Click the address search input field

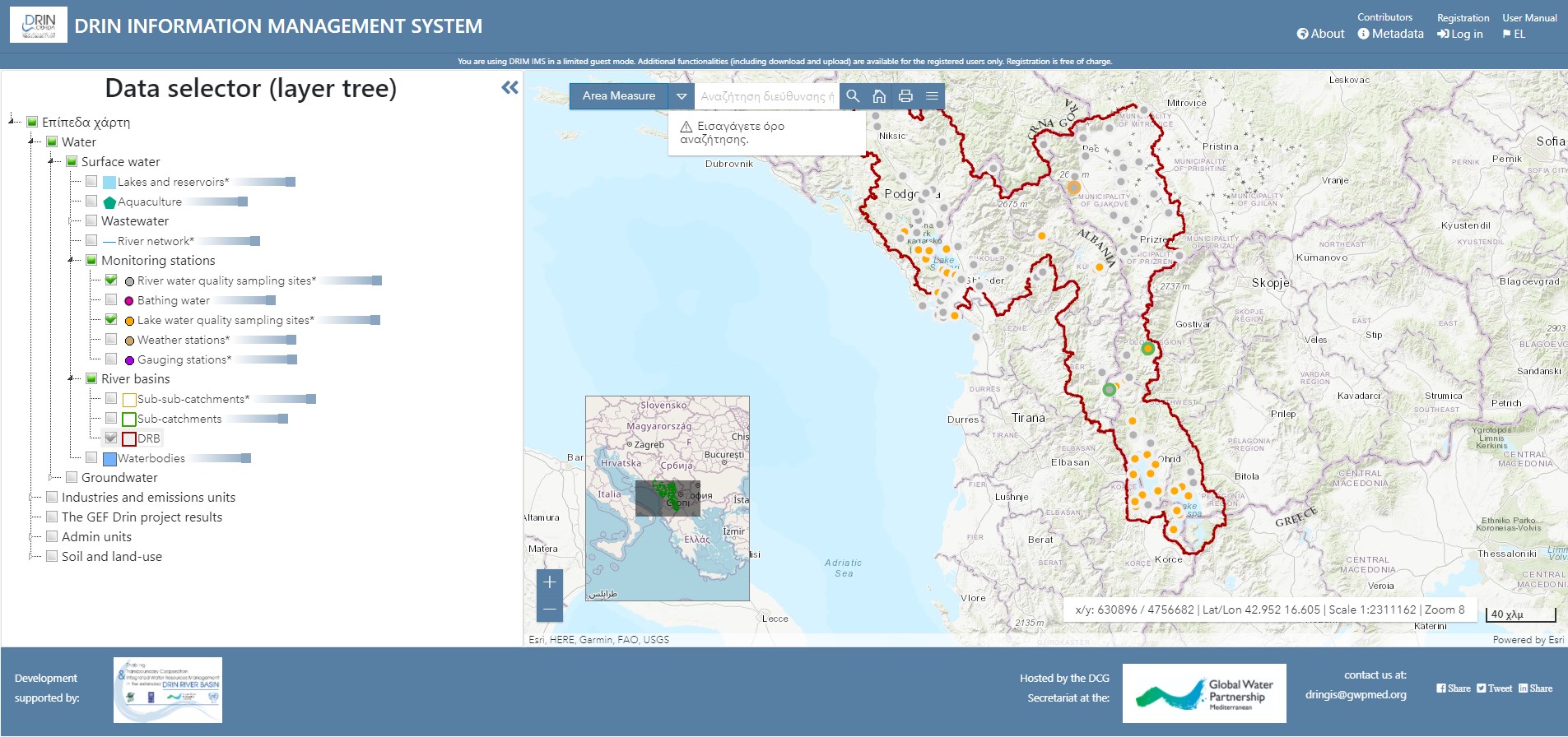(x=766, y=96)
